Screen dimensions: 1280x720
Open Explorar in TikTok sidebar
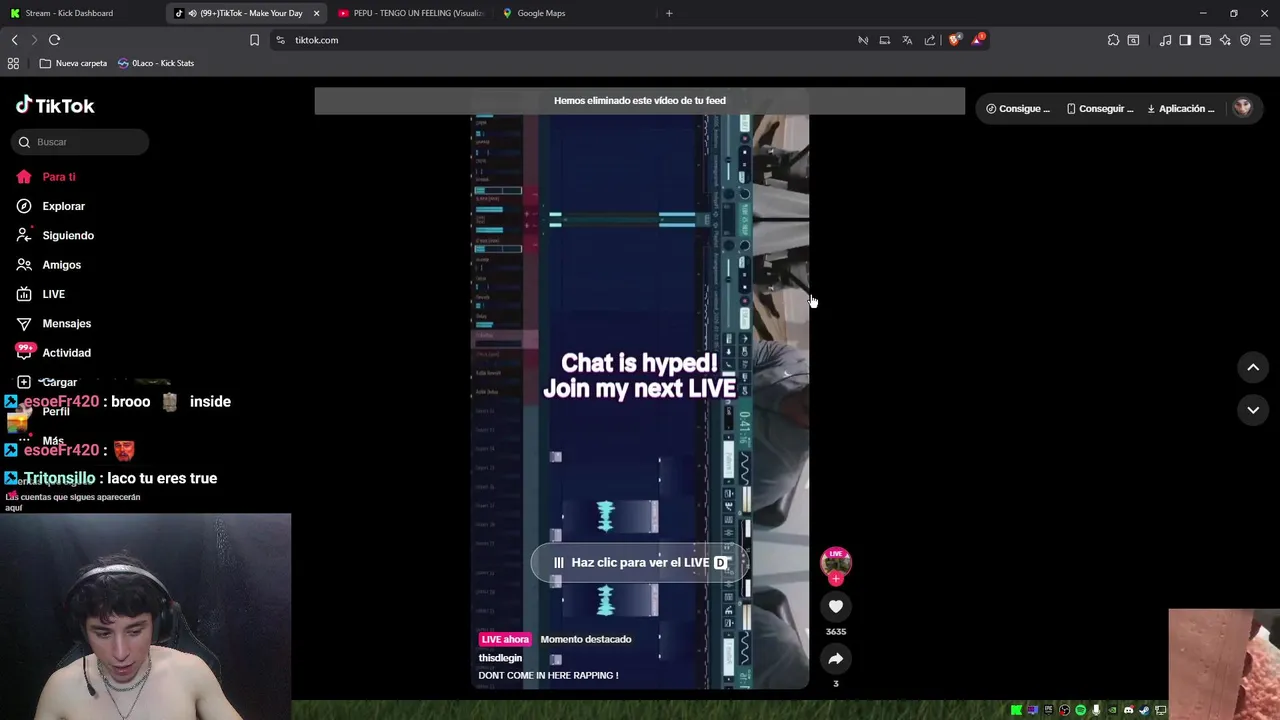tap(50, 206)
